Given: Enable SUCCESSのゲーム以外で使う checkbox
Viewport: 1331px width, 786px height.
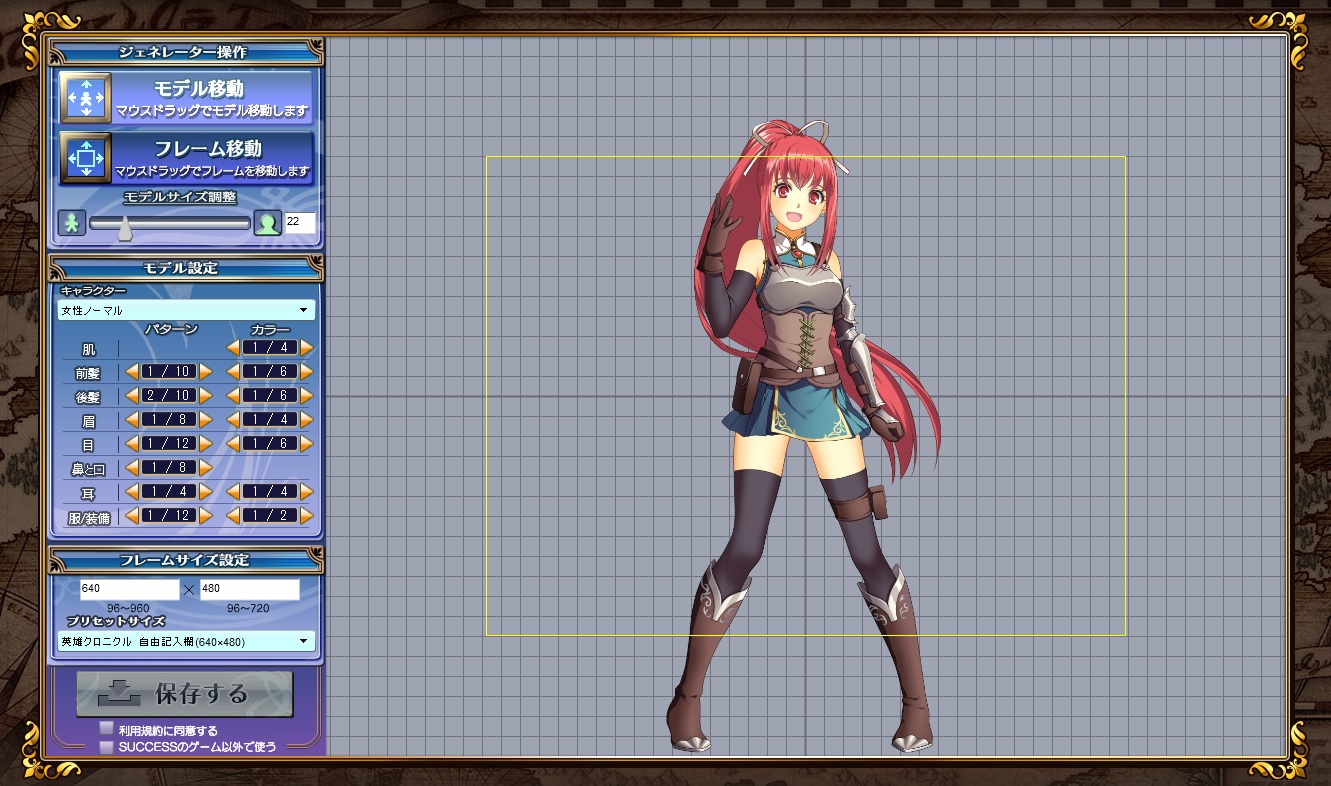Looking at the screenshot, I should 106,746.
